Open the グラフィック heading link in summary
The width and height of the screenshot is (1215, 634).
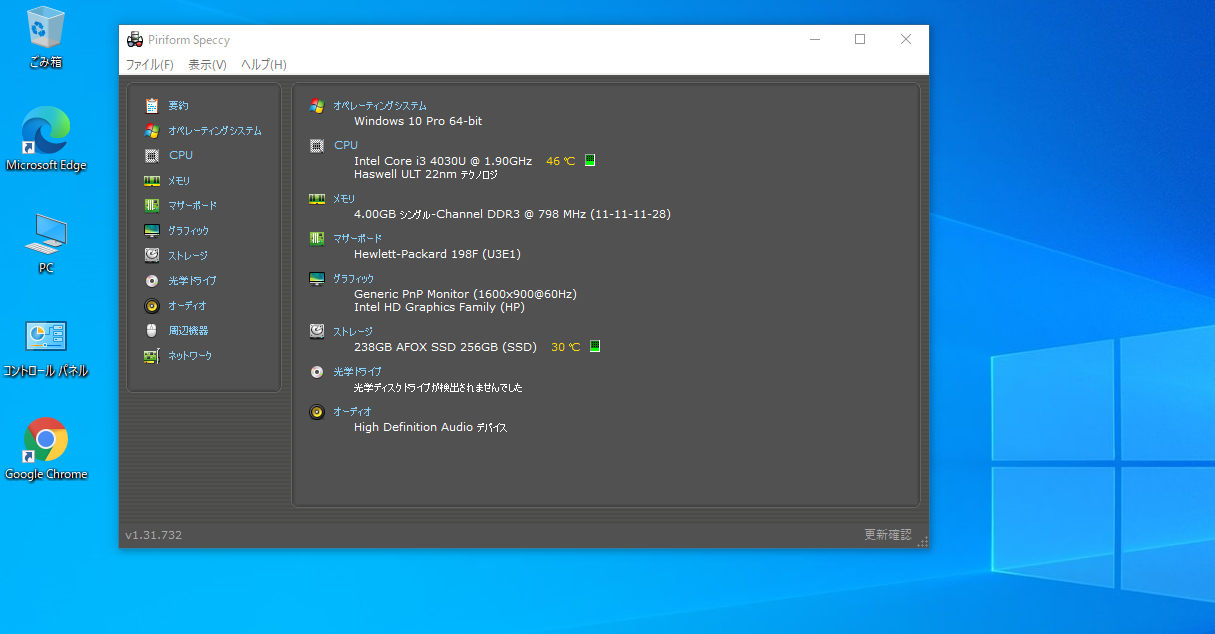(x=354, y=278)
